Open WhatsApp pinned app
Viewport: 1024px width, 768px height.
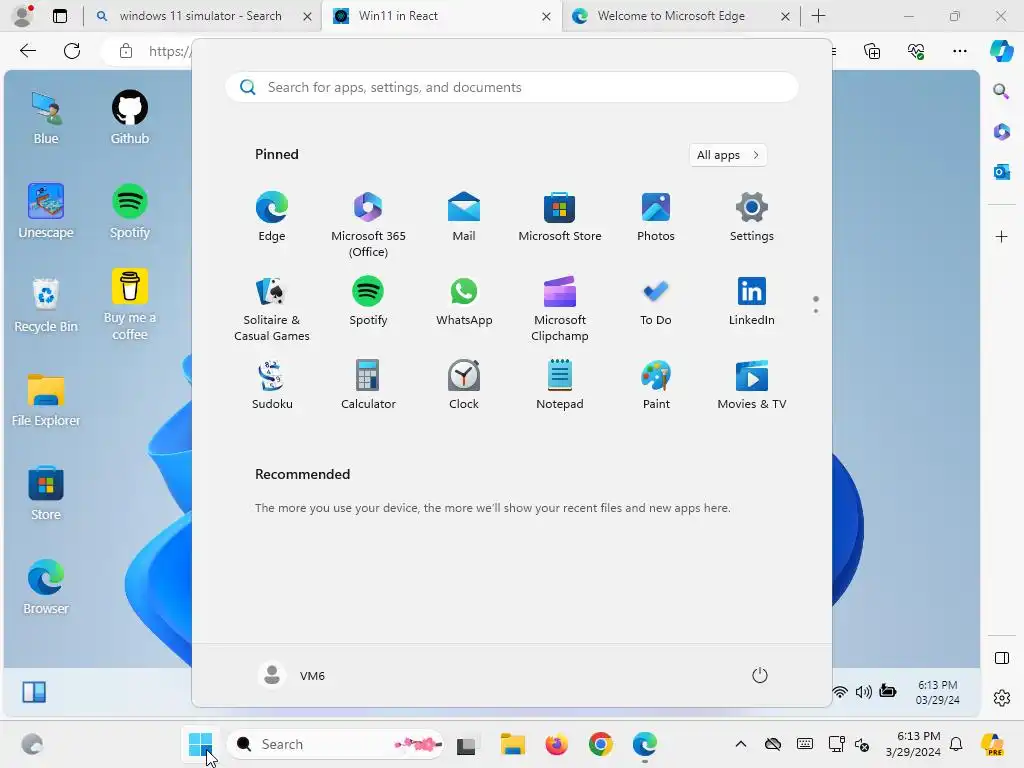464,302
